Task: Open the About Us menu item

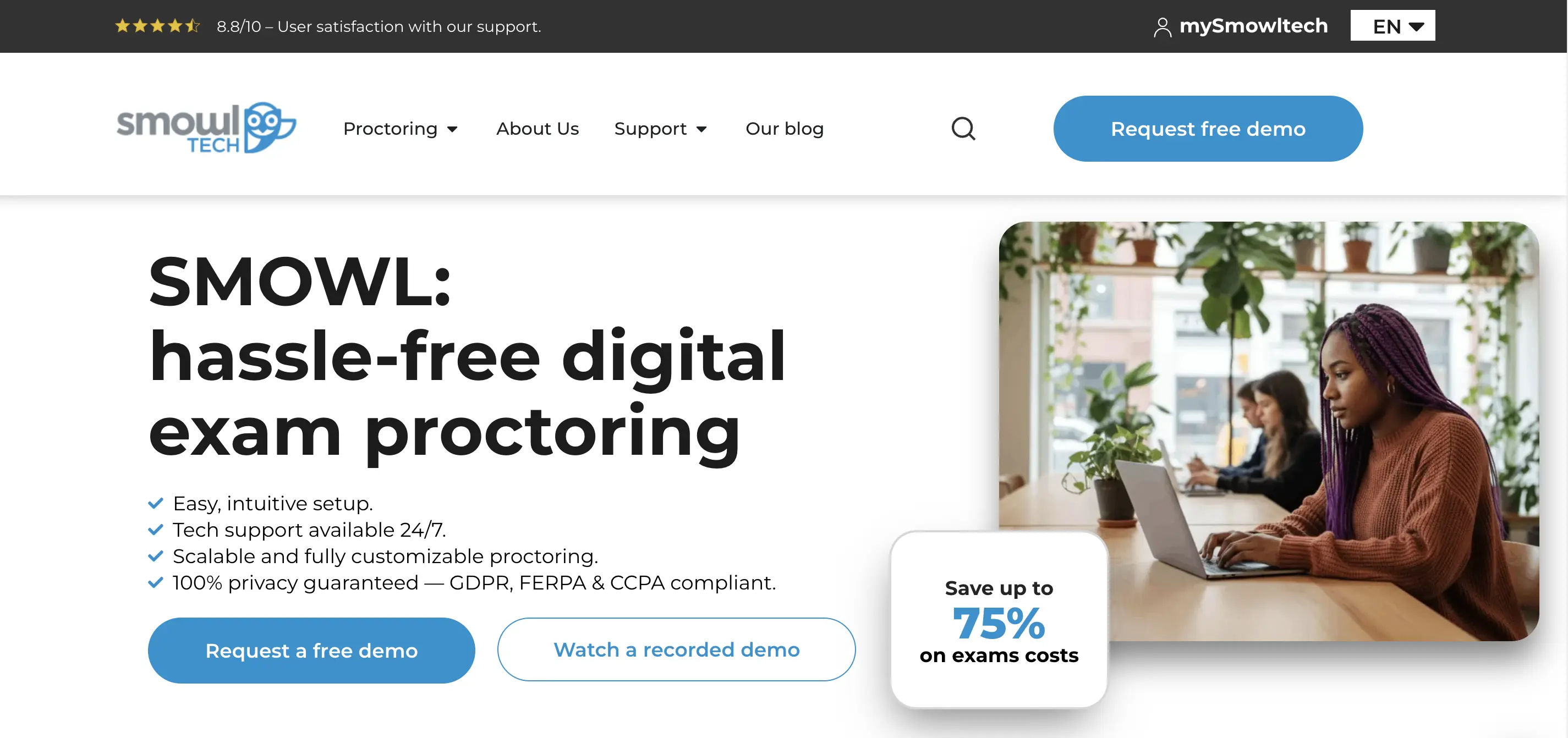Action: tap(537, 128)
